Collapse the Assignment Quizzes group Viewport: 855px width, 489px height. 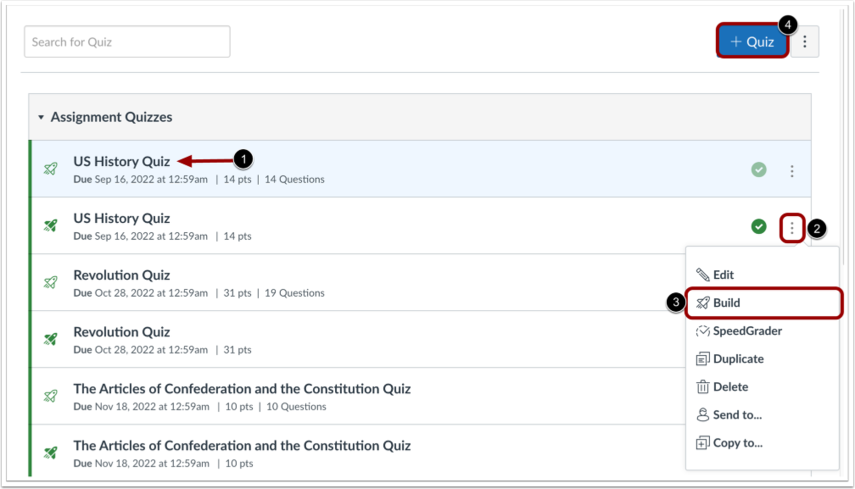click(x=41, y=117)
